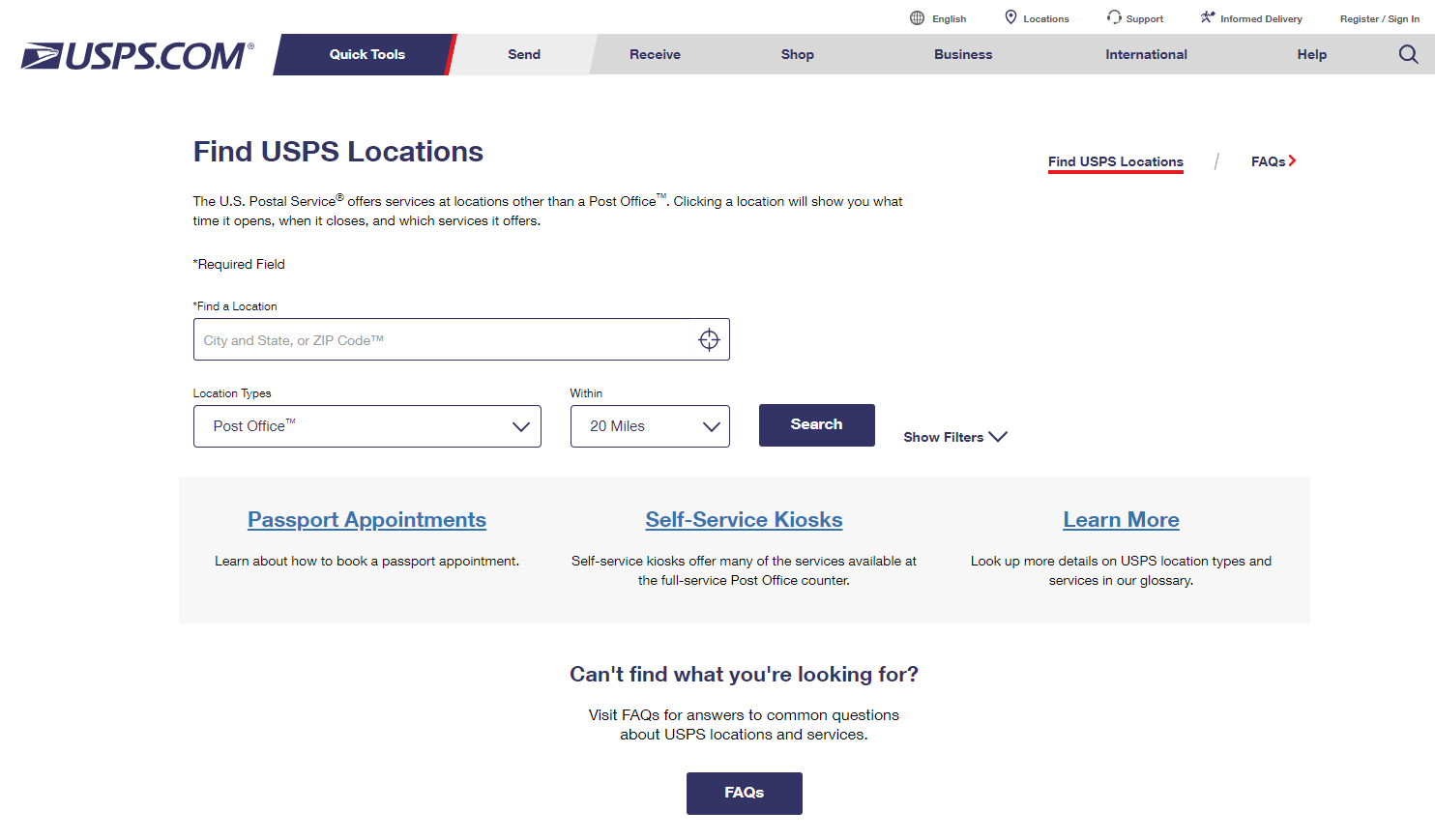The width and height of the screenshot is (1435, 840).
Task: Expand Show Filters
Action: (955, 437)
